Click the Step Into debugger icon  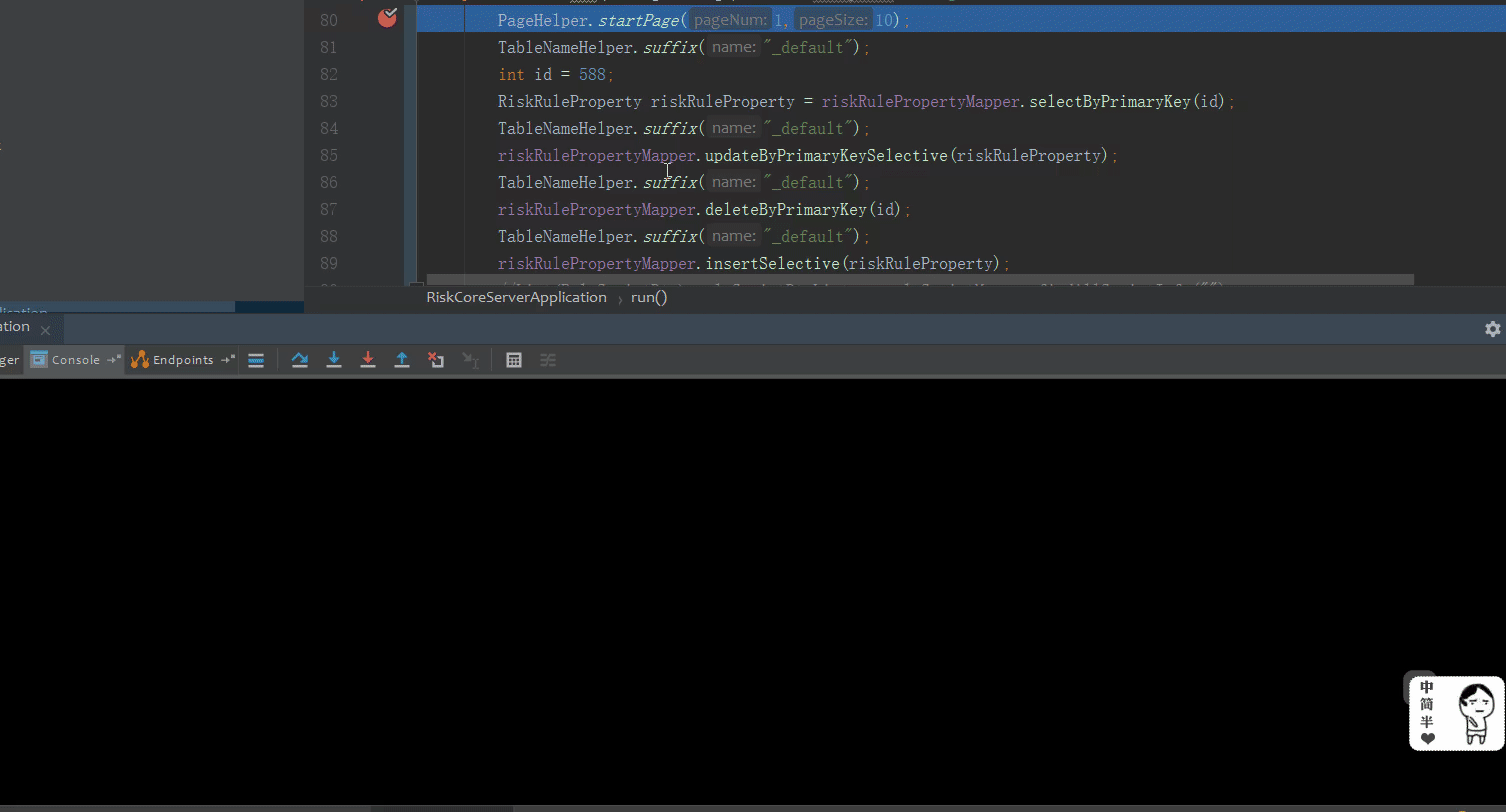coord(334,360)
